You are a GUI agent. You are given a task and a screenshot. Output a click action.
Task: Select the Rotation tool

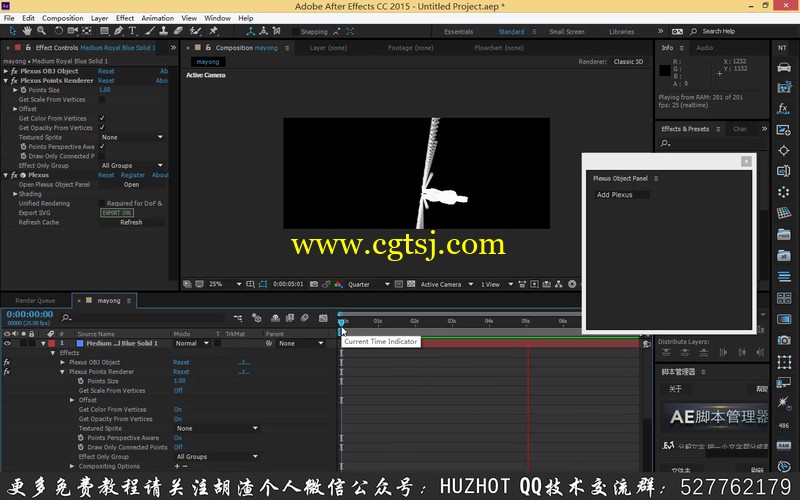pos(59,31)
